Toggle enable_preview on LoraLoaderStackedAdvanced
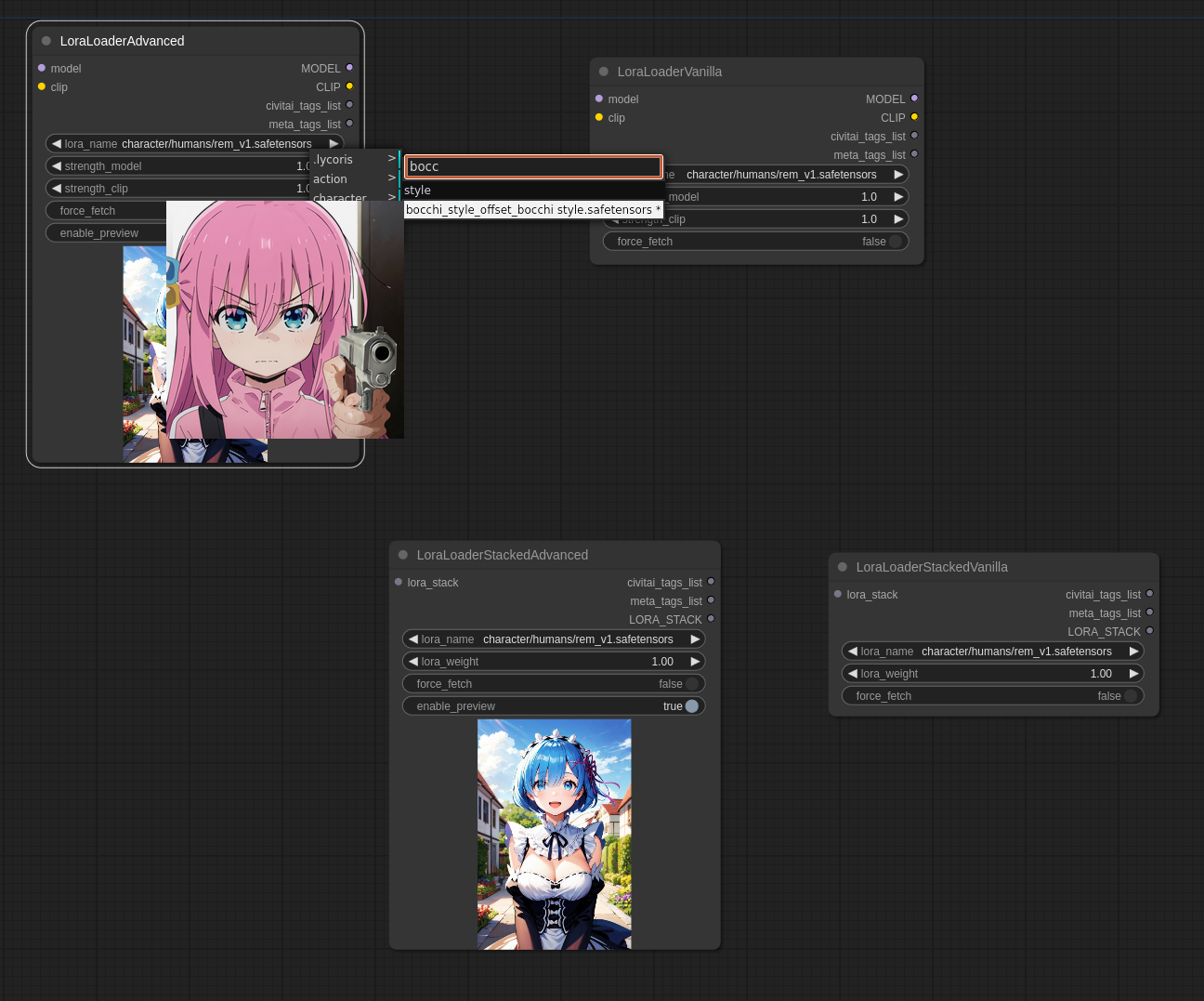 [554, 706]
